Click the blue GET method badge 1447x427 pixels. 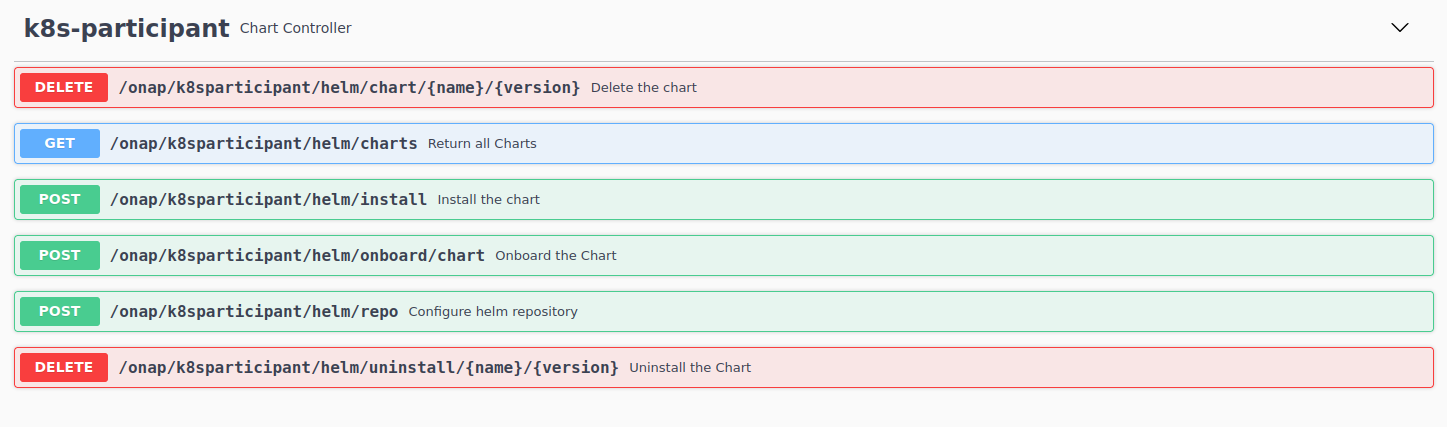pos(60,143)
